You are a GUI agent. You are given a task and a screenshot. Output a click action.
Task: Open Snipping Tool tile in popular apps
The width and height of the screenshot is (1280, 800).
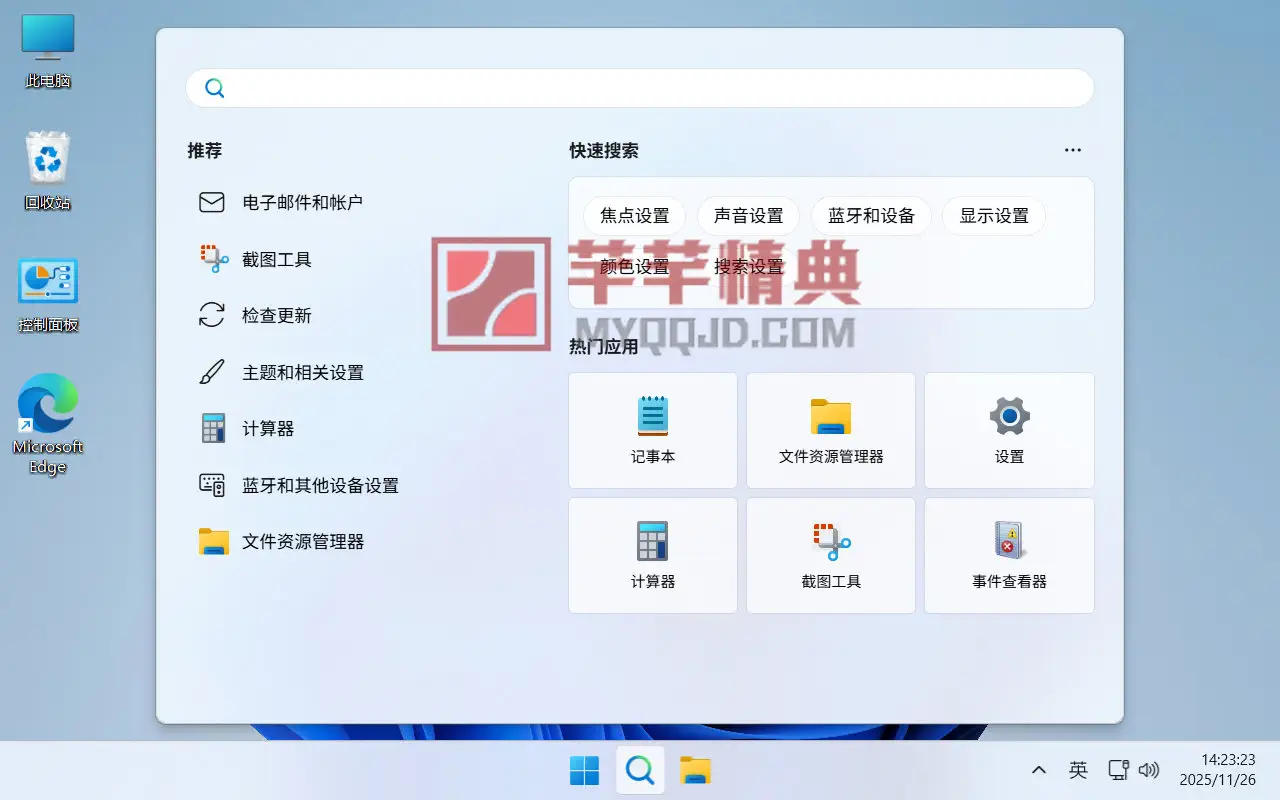click(x=831, y=555)
